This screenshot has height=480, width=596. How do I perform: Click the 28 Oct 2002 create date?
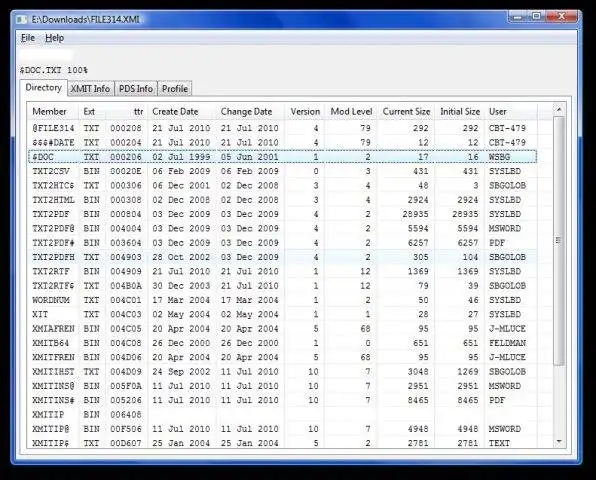[x=181, y=257]
